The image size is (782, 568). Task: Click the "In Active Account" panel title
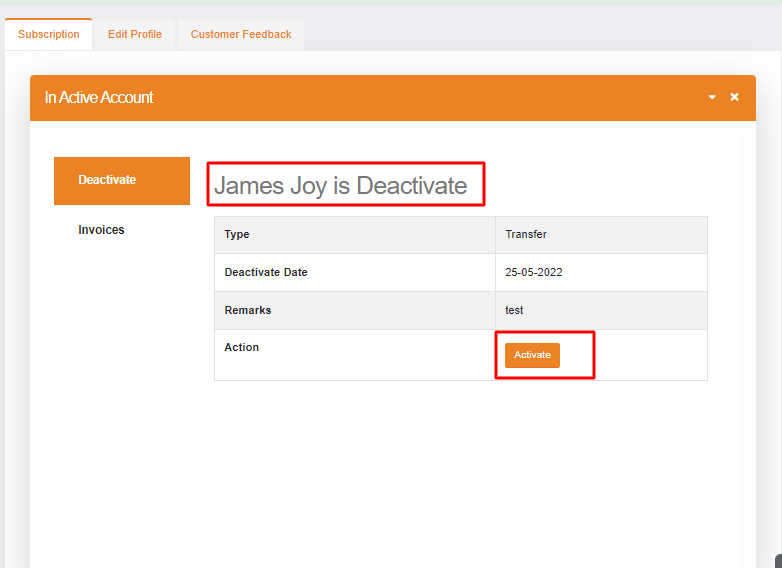[99, 98]
